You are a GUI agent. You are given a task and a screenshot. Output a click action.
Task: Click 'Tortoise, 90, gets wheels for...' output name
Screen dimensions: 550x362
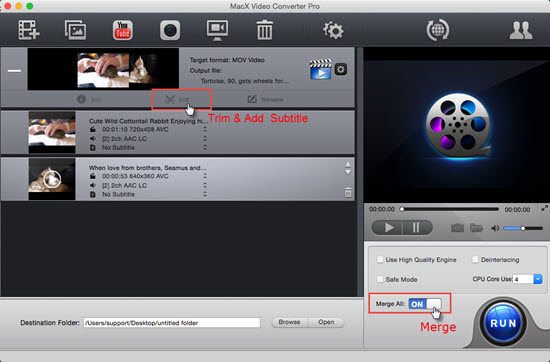coord(244,81)
